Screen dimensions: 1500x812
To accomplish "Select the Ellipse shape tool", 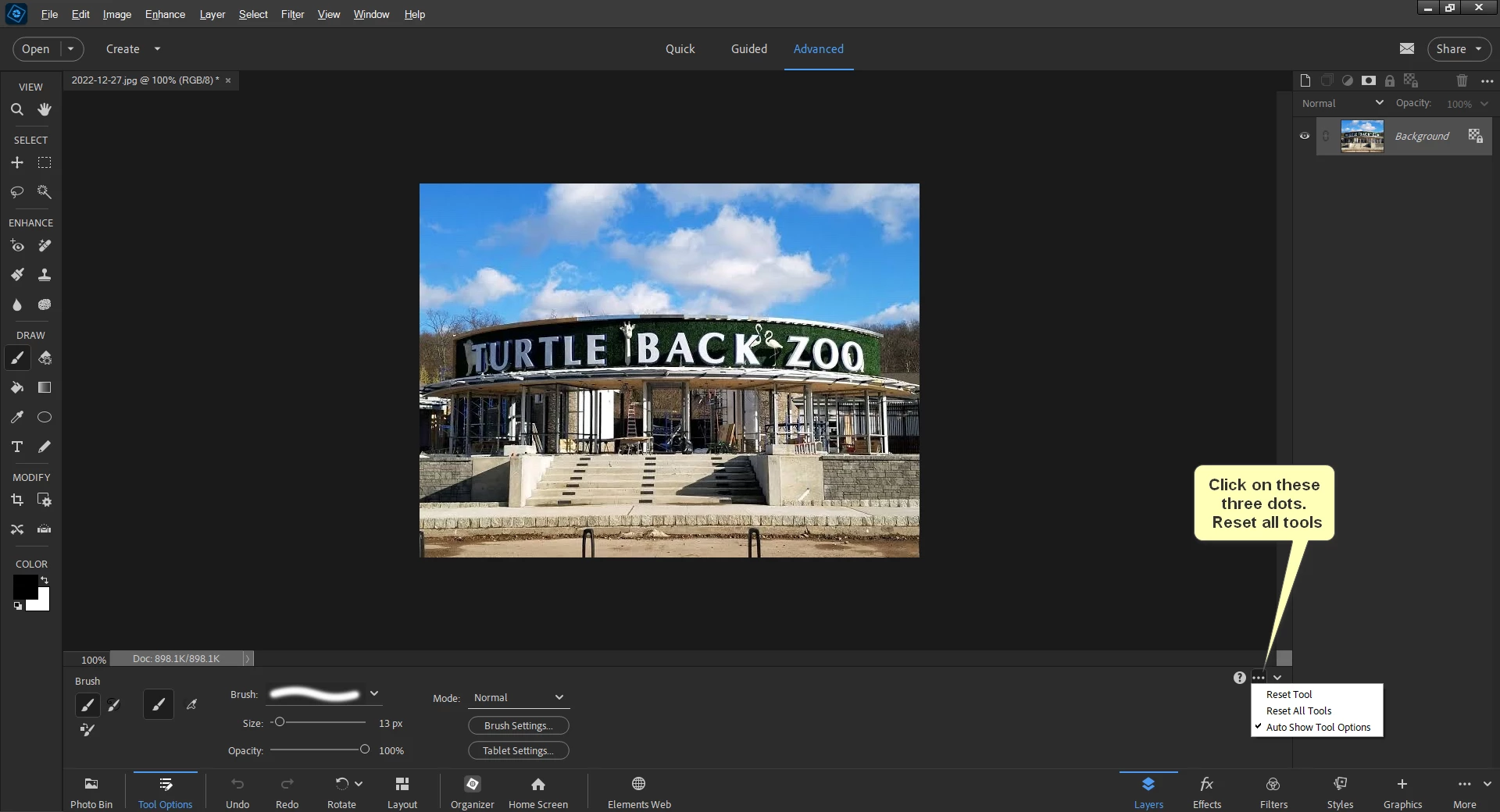I will (x=45, y=417).
